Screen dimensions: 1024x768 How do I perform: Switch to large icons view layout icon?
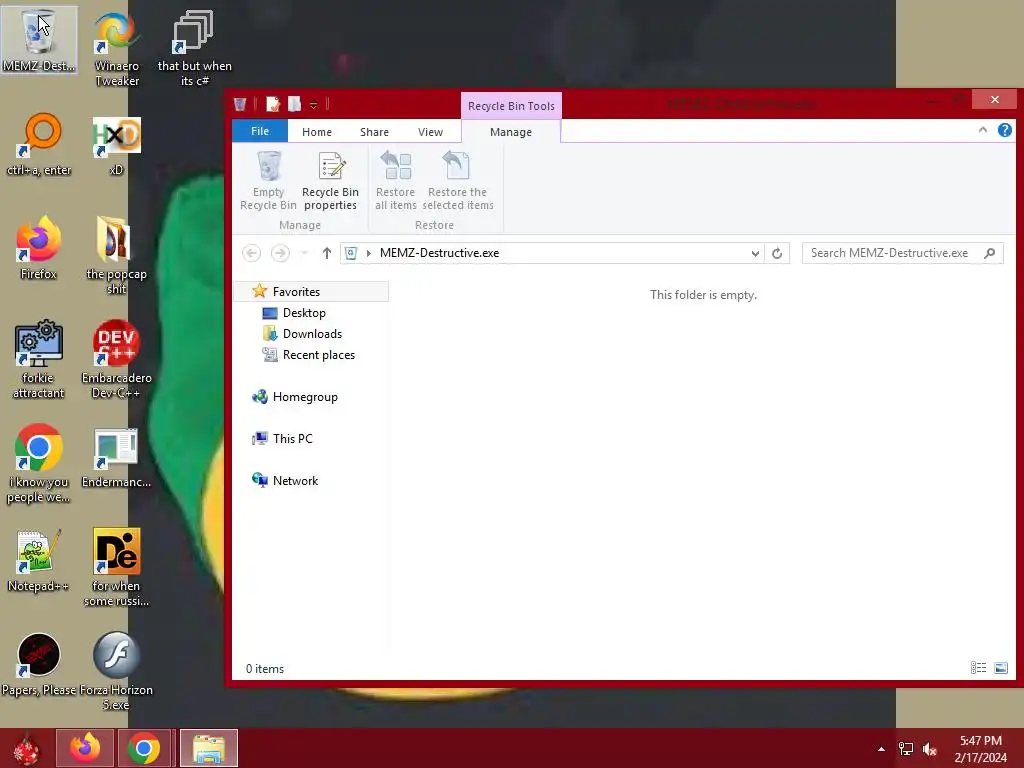pos(1000,667)
